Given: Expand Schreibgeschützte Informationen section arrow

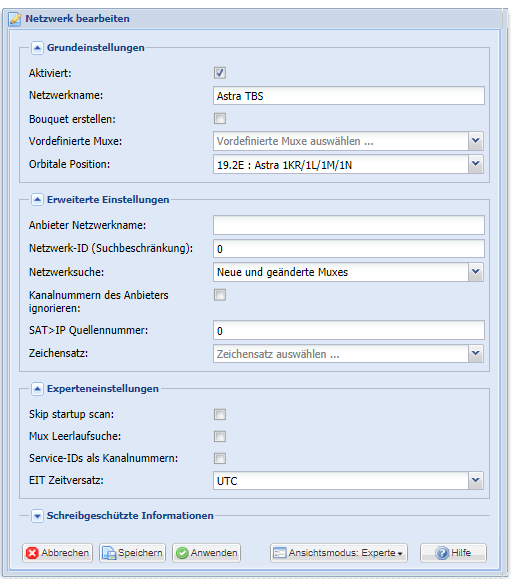Looking at the screenshot, I should point(37,516).
